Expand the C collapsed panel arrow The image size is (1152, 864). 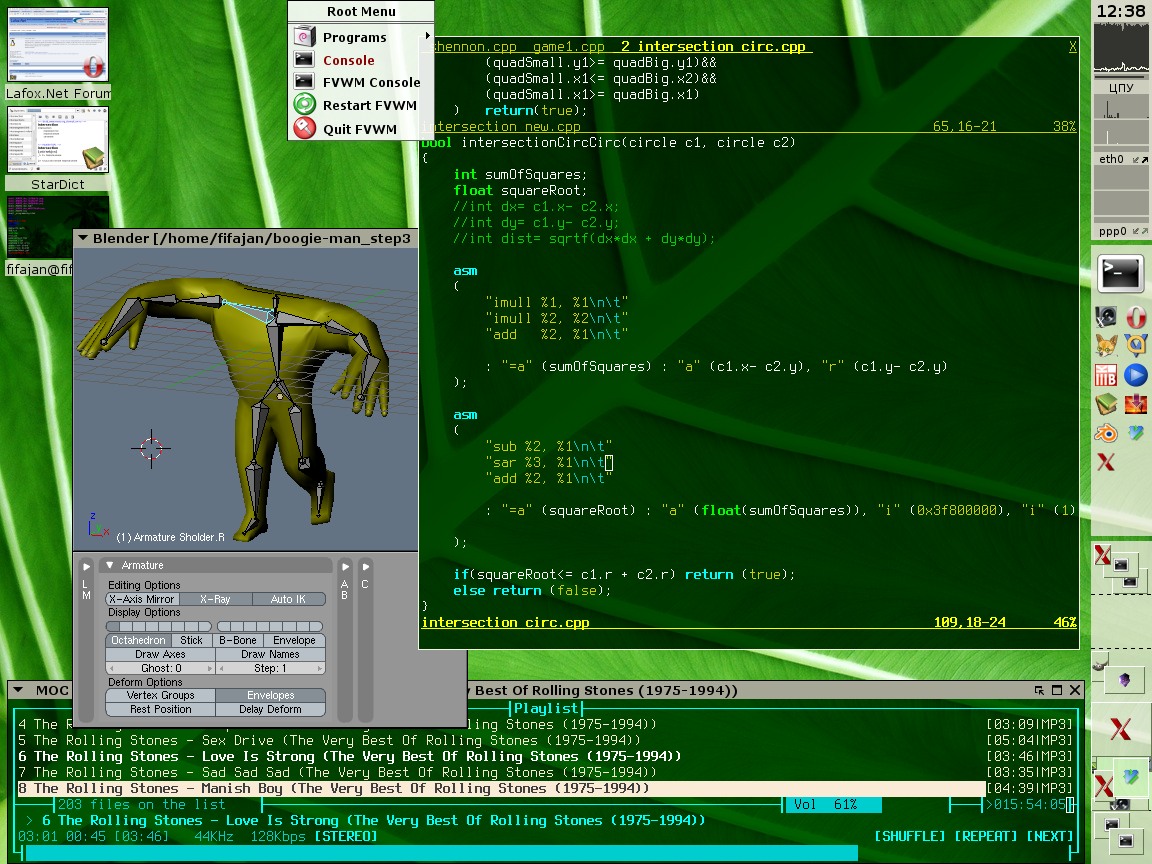click(x=365, y=566)
